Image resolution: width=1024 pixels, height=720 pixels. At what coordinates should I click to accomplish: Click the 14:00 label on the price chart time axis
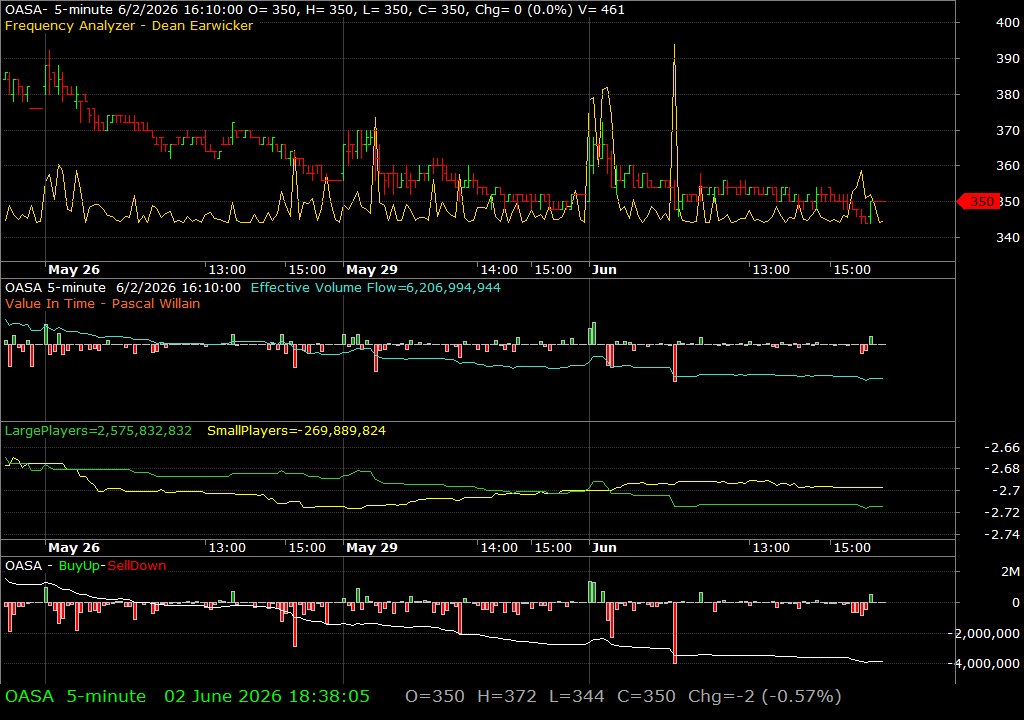499,269
